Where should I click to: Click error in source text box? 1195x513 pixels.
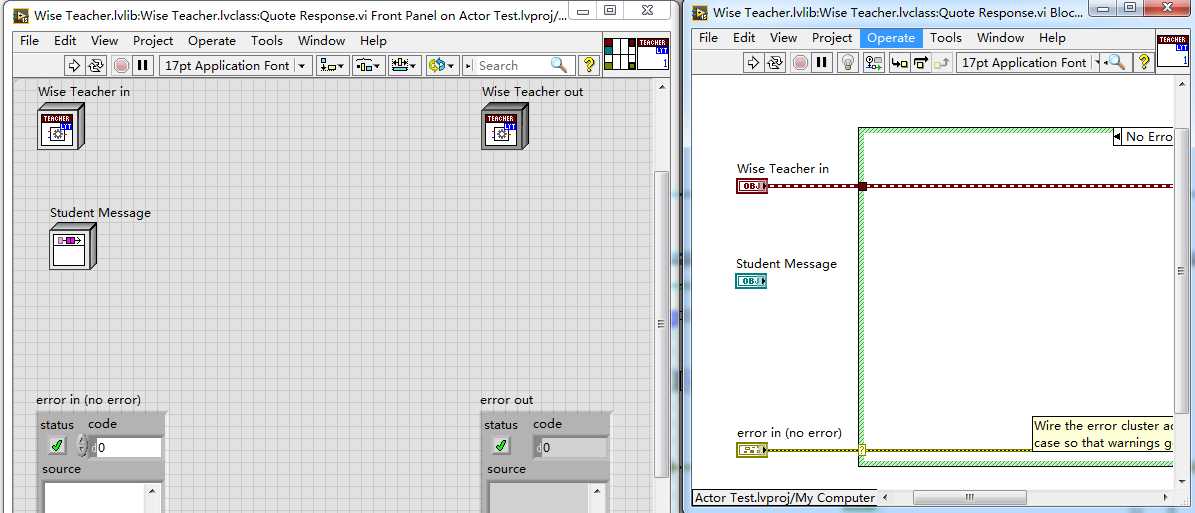pyautogui.click(x=94, y=497)
